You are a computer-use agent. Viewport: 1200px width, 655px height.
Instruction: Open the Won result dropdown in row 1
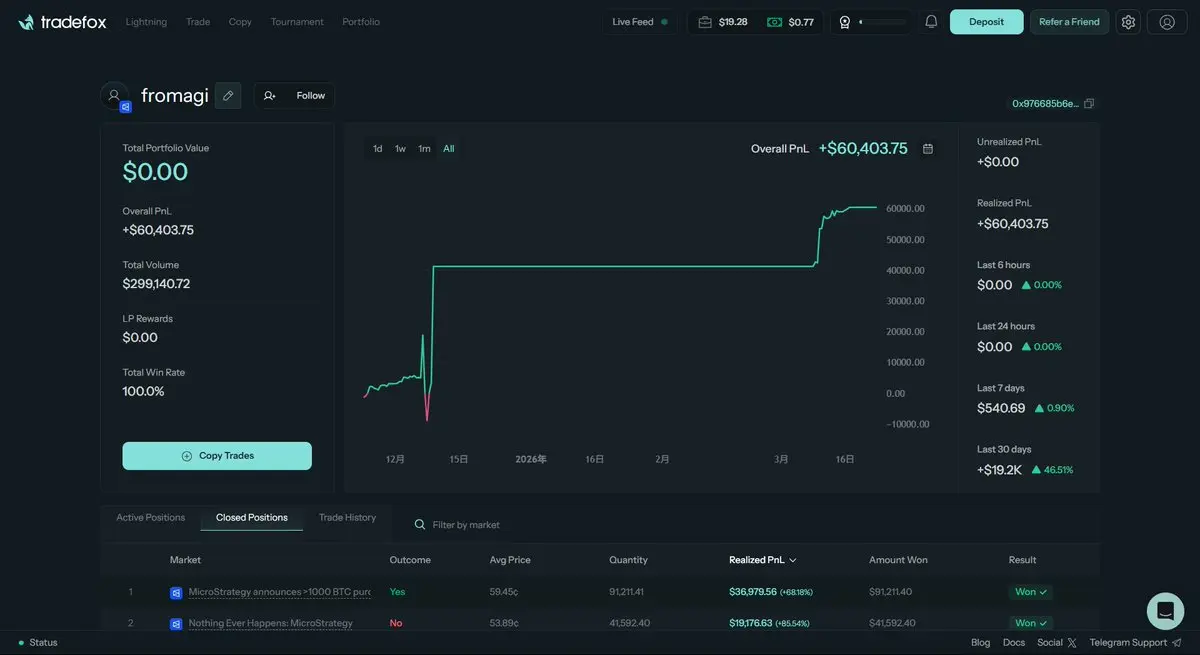pos(1030,592)
